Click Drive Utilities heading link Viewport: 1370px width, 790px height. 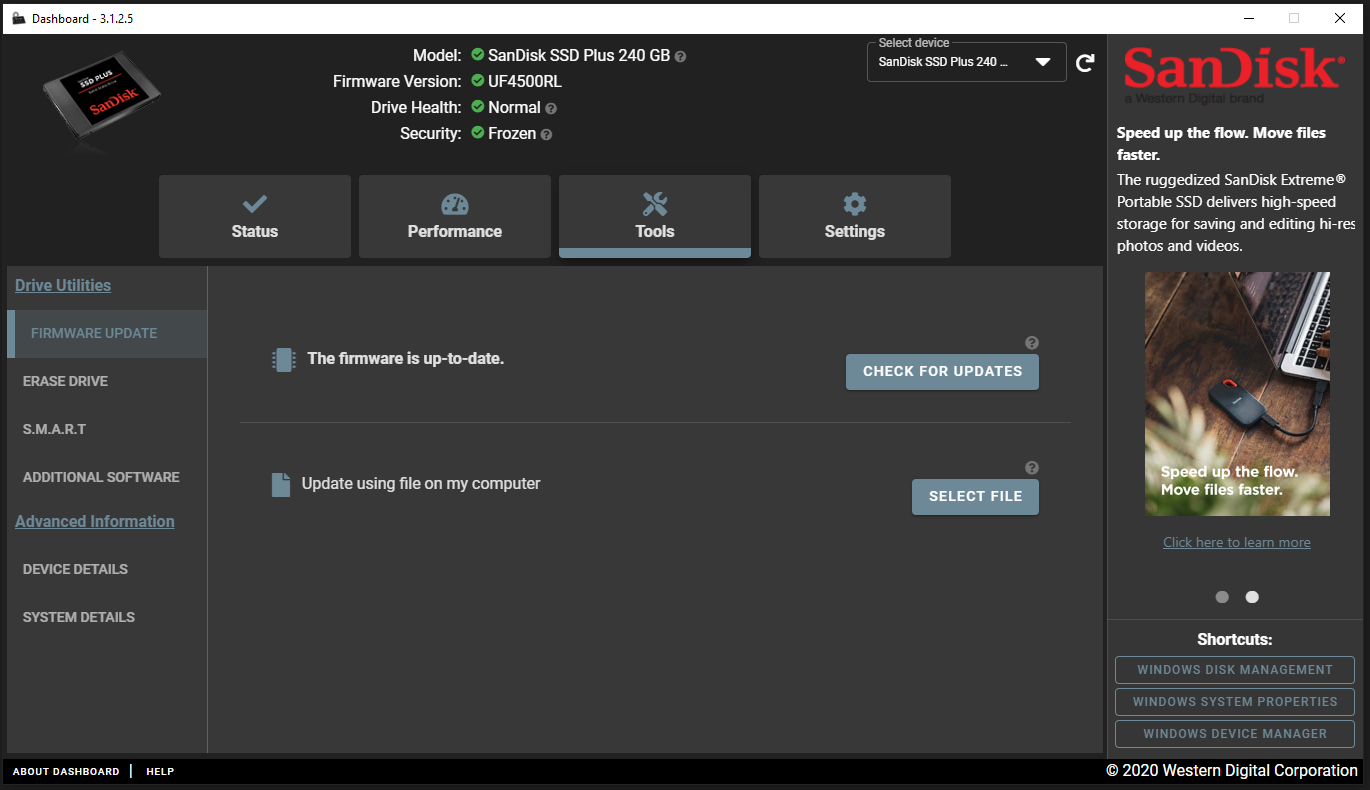click(x=63, y=285)
